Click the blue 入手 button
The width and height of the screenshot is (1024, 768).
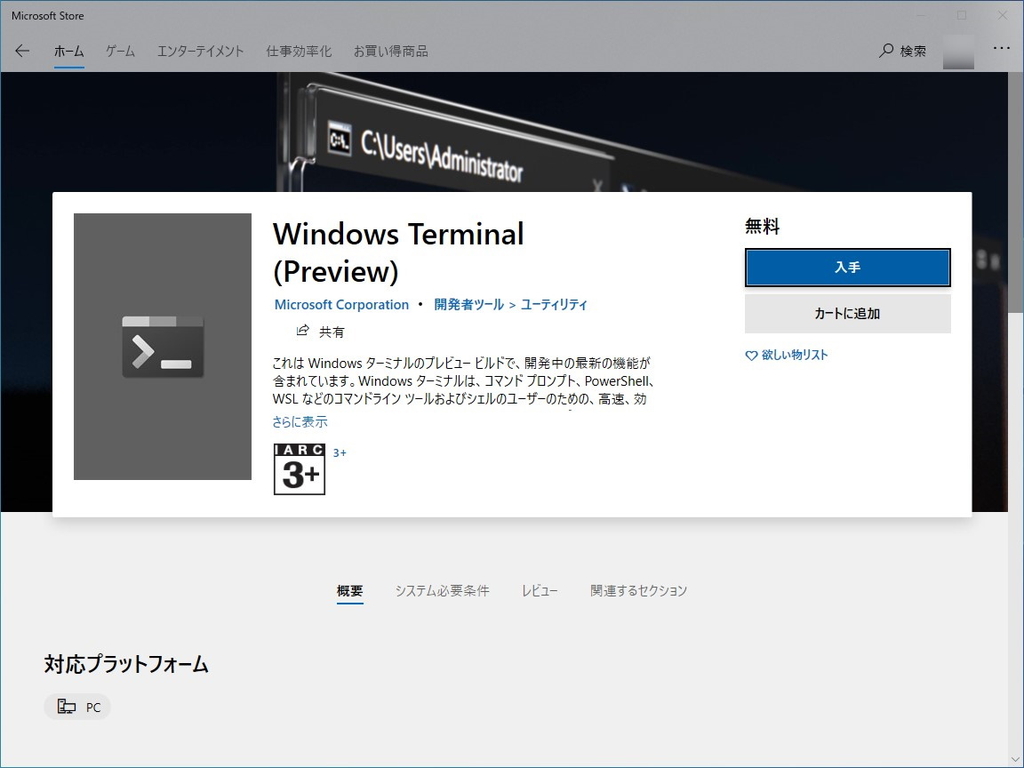[848, 267]
